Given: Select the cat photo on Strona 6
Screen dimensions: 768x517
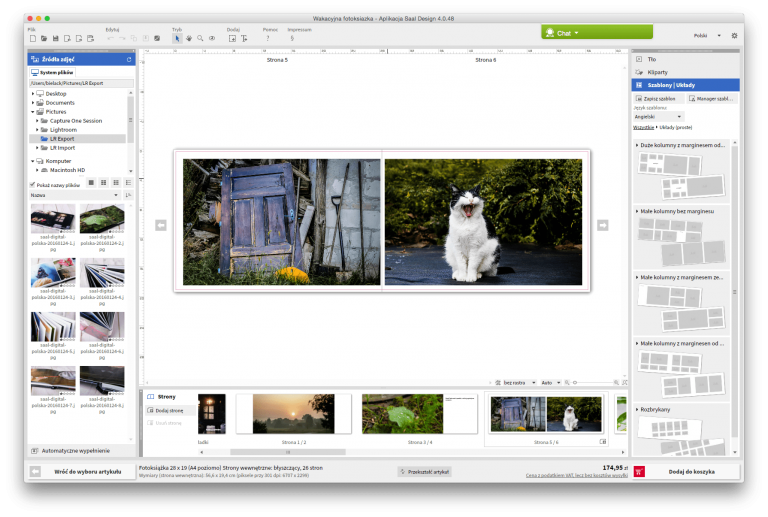Looking at the screenshot, I should (x=483, y=222).
